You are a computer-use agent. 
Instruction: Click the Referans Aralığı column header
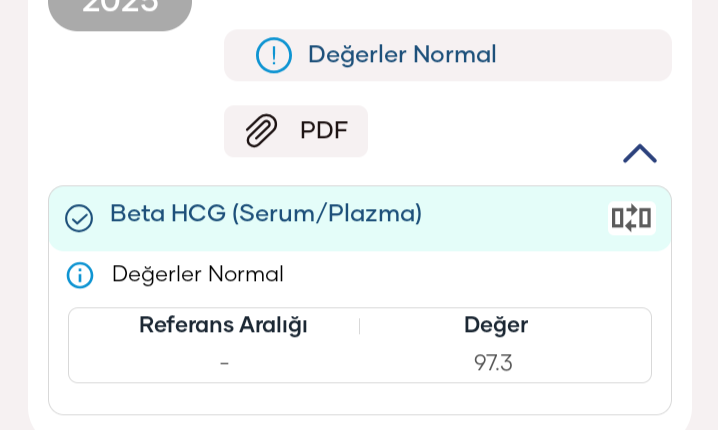[223, 325]
